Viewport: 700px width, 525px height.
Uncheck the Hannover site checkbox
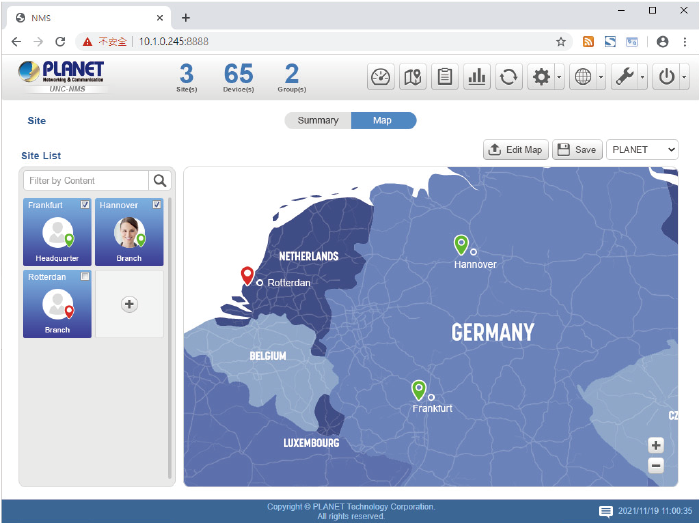click(157, 205)
